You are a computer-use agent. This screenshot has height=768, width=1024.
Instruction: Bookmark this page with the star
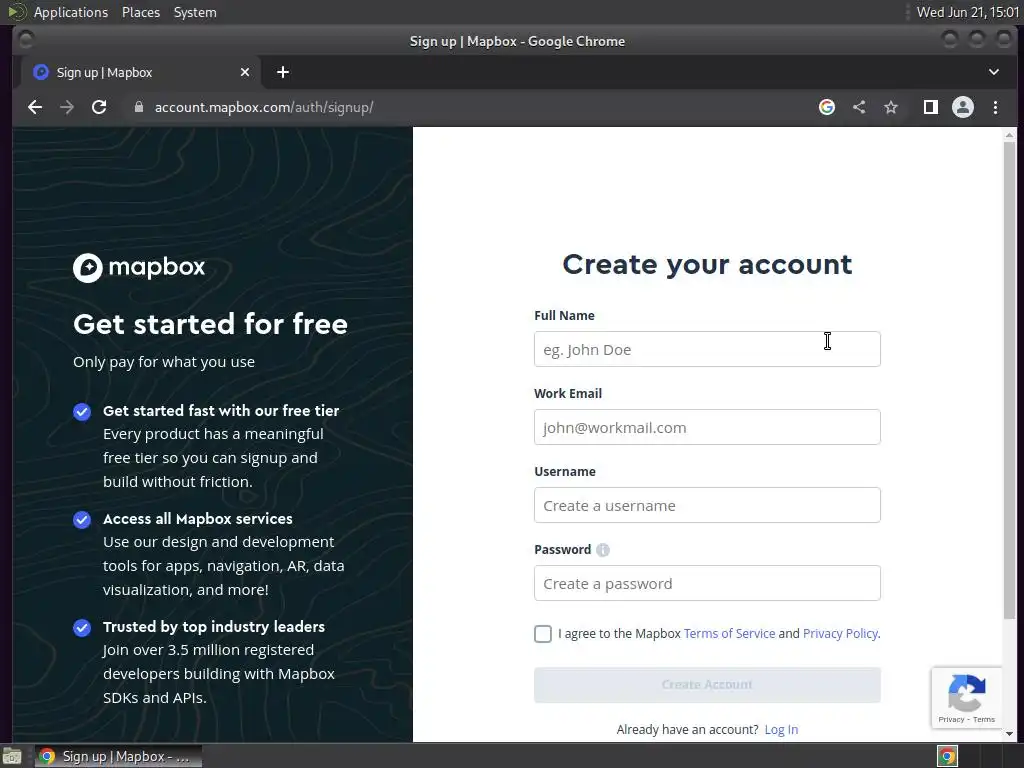tap(891, 107)
